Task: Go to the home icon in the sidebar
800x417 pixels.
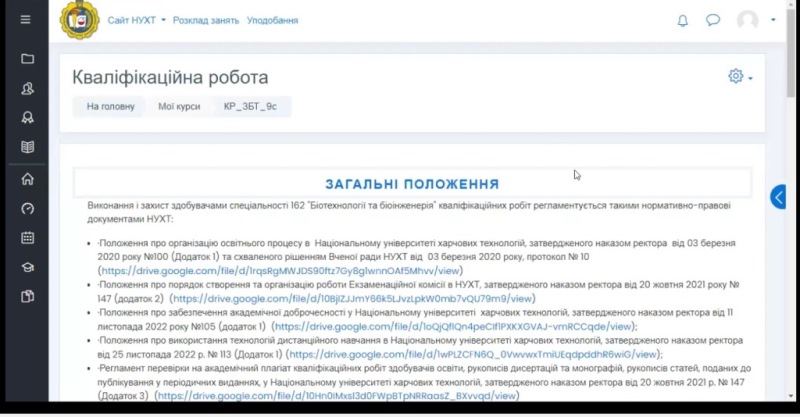Action: 28,179
